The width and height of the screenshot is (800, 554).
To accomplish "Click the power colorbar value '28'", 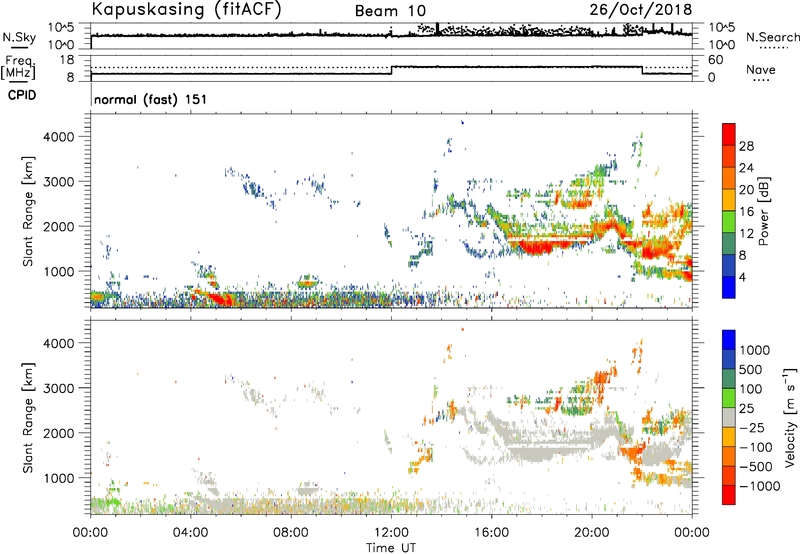I will (746, 146).
